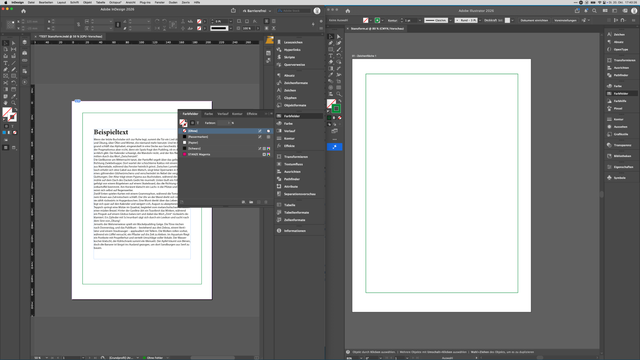The image size is (640, 360).
Task: Select the InDesign Type tool
Action: pos(6,63)
